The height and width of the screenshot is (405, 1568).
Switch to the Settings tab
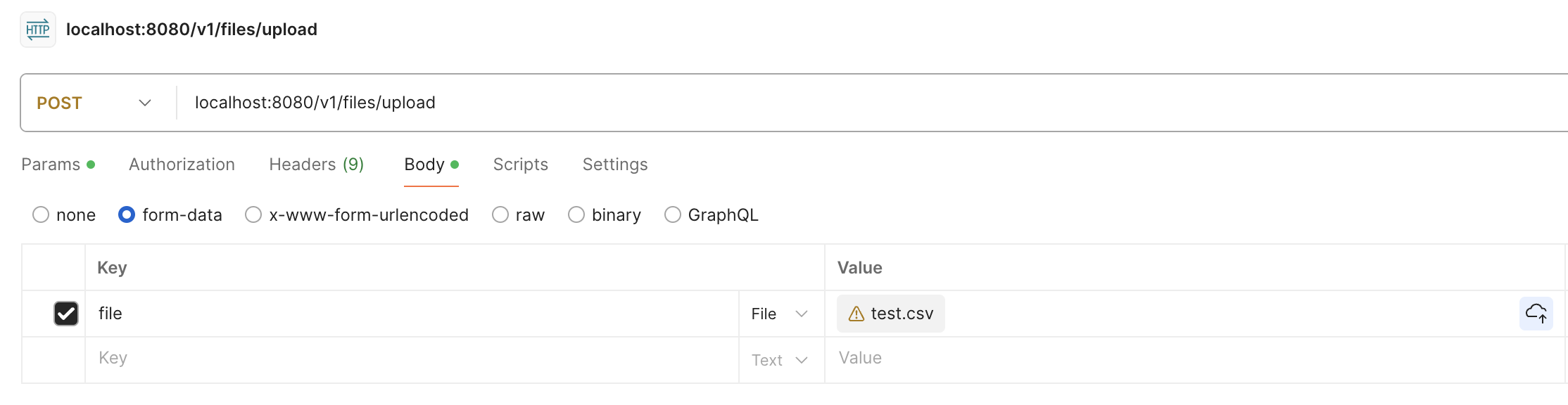614,165
